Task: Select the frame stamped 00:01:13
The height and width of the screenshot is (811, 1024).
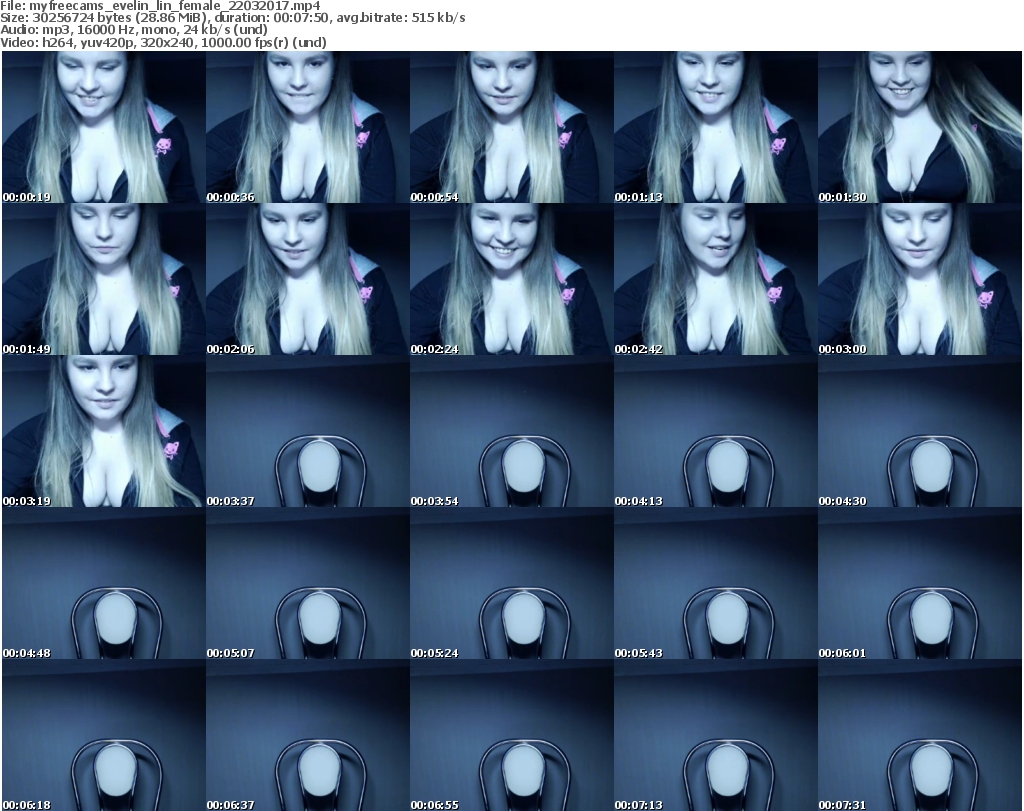Action: pyautogui.click(x=716, y=127)
